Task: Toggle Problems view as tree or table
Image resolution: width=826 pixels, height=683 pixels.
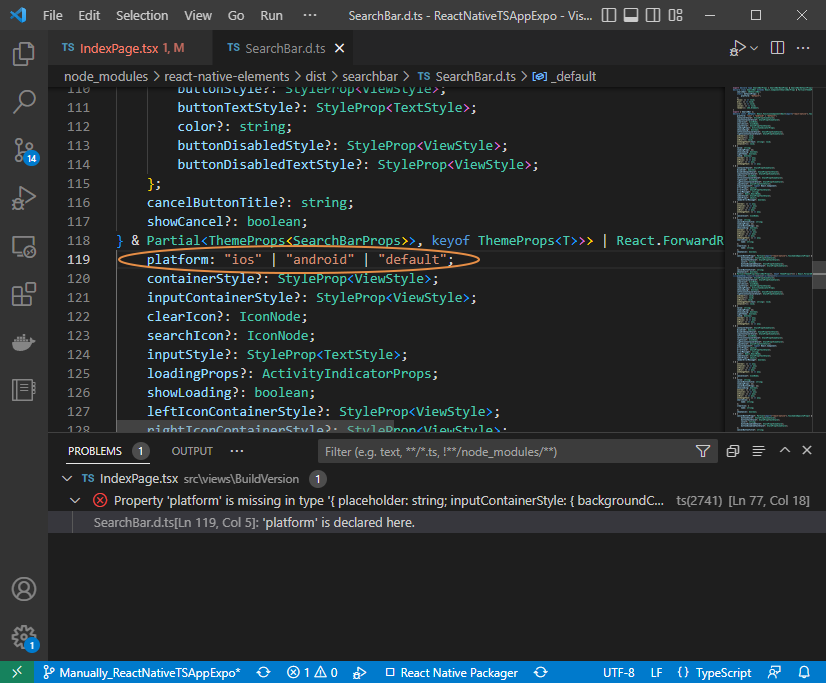Action: 759,452
